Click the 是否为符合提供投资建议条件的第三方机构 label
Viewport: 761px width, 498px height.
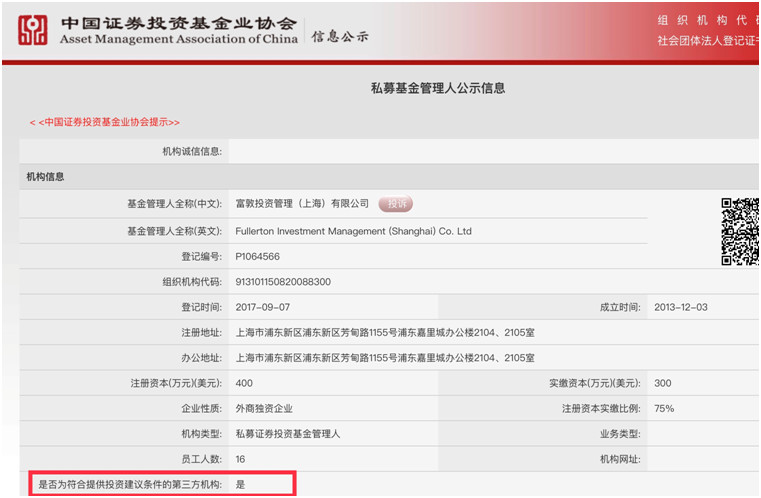[x=130, y=484]
